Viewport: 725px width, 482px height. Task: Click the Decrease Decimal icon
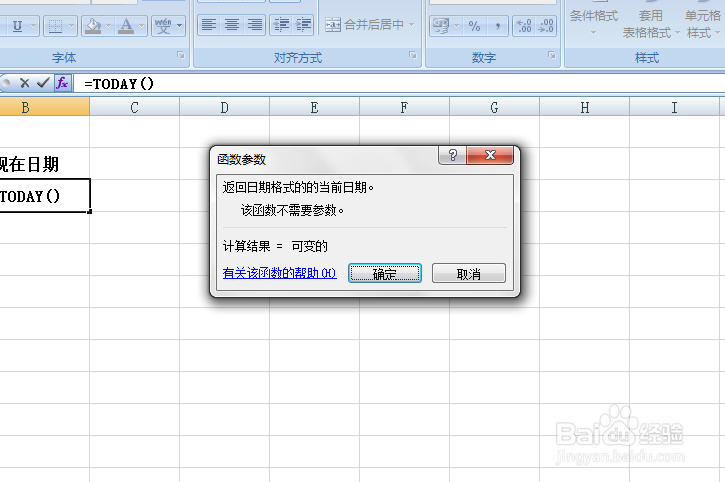(x=546, y=26)
